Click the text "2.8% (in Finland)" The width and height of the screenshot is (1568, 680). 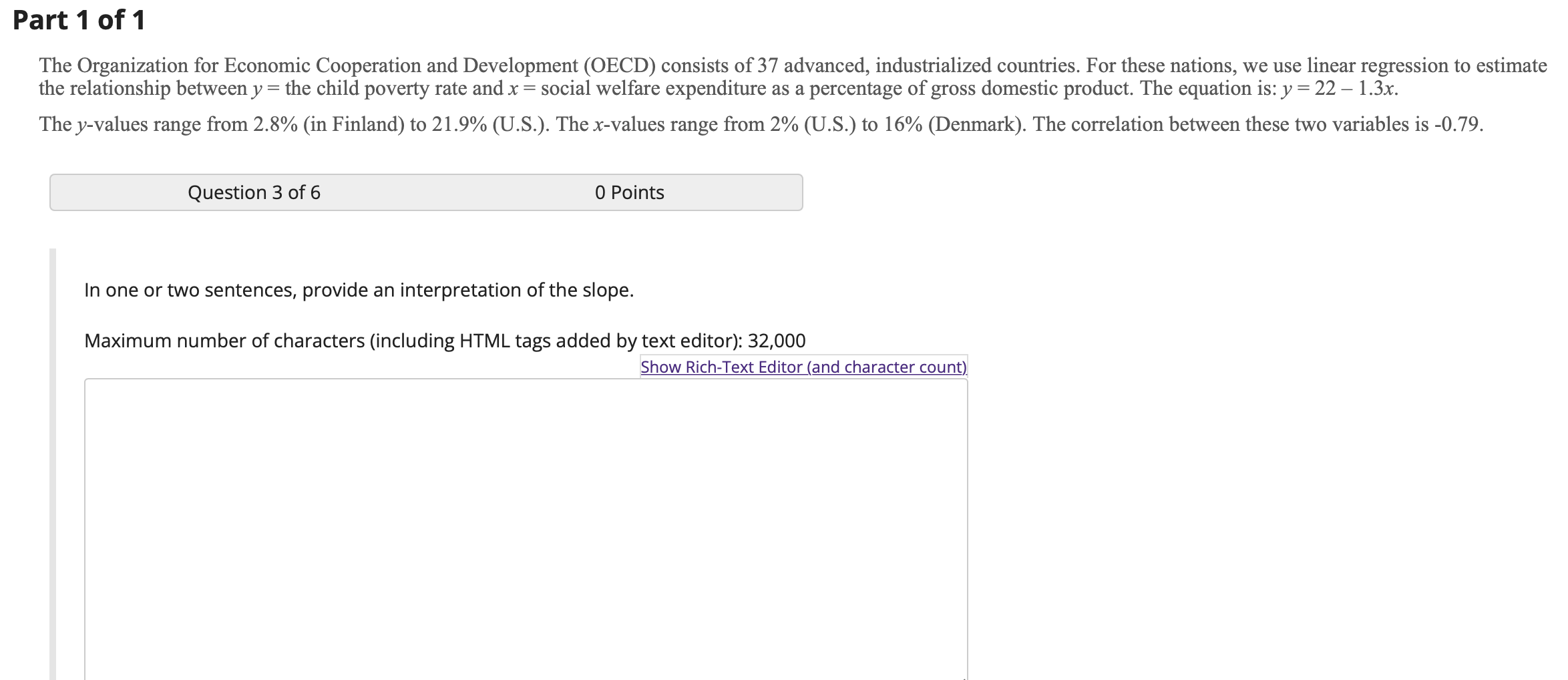point(329,124)
